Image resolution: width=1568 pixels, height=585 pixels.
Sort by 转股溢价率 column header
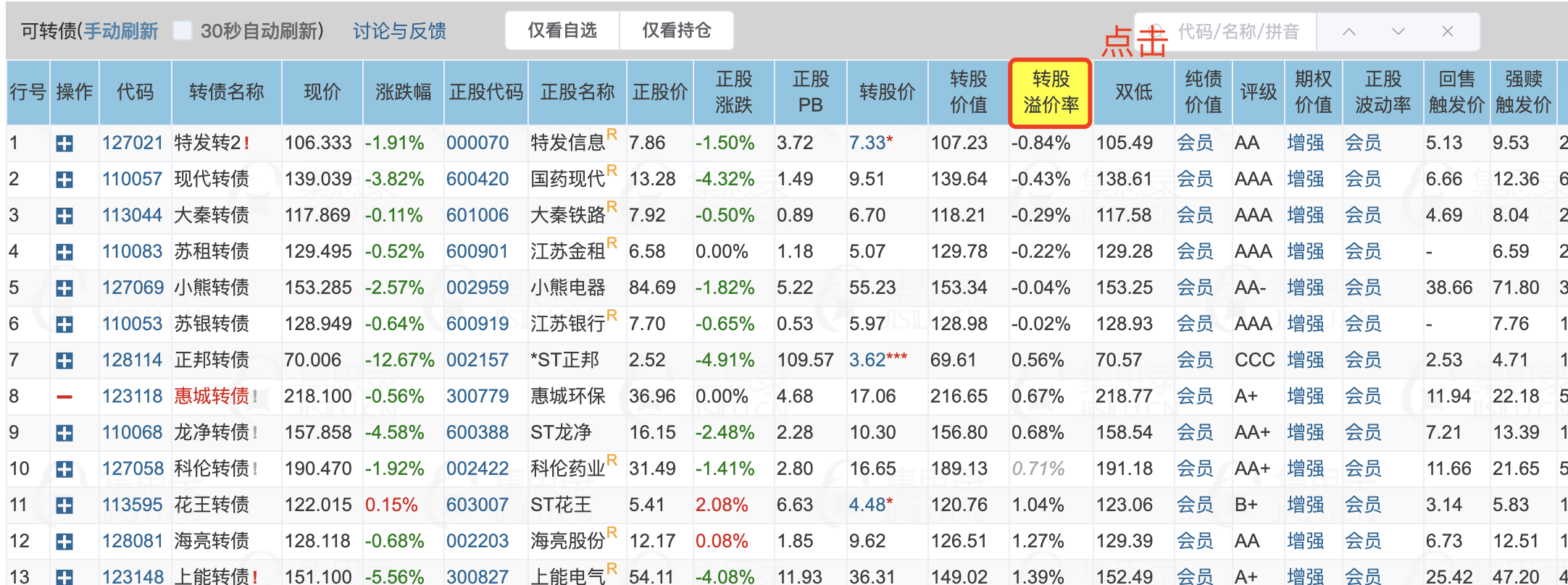point(1051,92)
